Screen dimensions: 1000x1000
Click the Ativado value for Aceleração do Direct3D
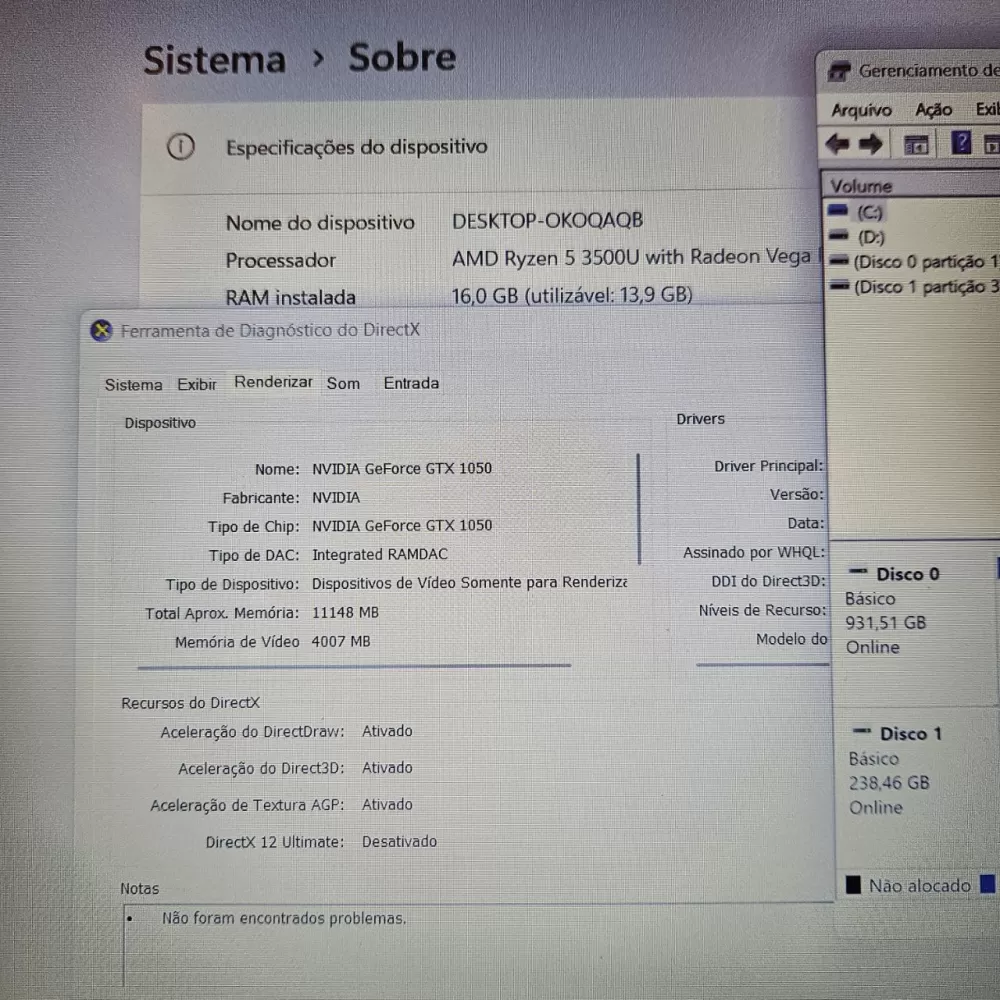tap(387, 768)
